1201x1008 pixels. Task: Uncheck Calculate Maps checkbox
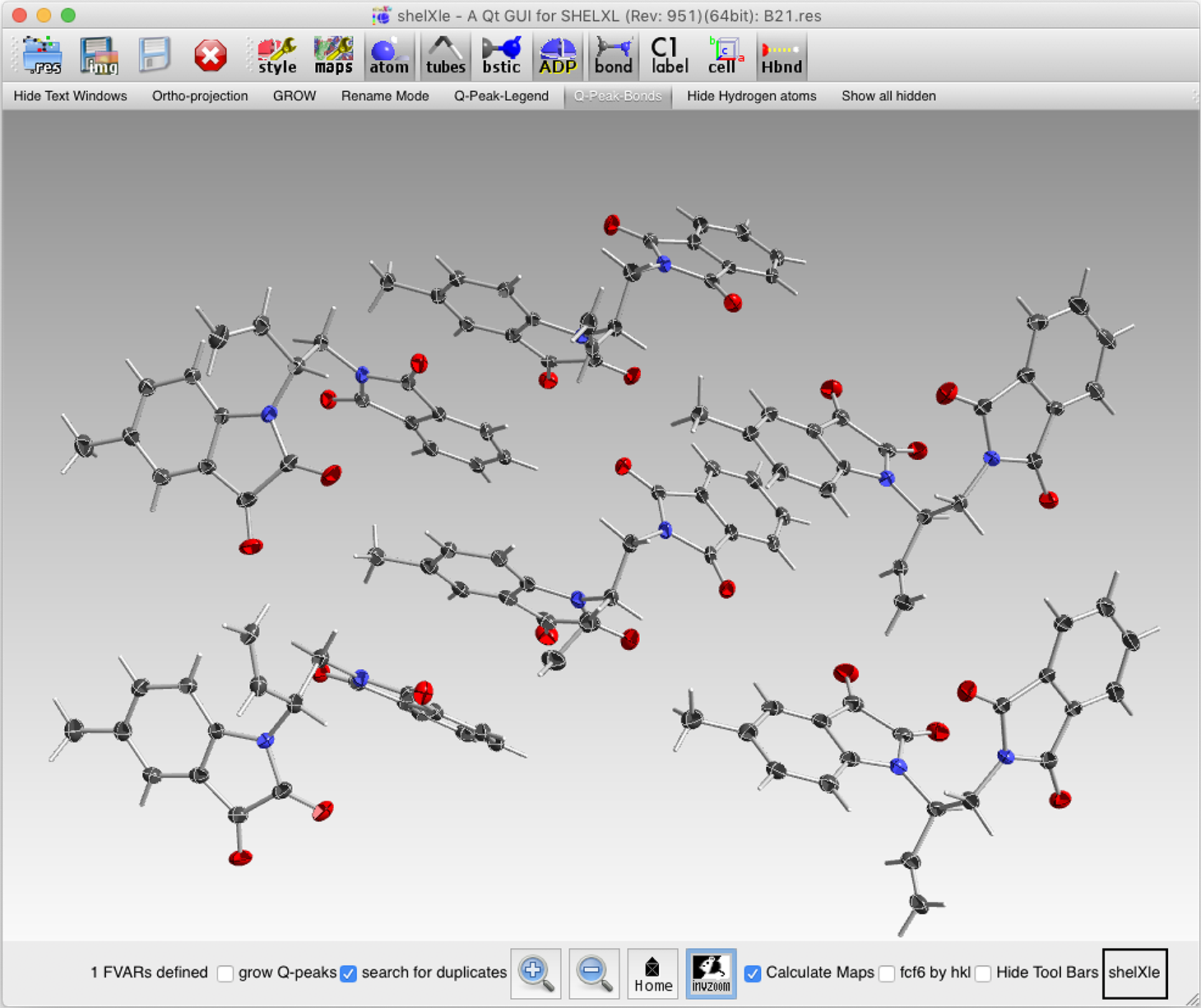[x=753, y=973]
